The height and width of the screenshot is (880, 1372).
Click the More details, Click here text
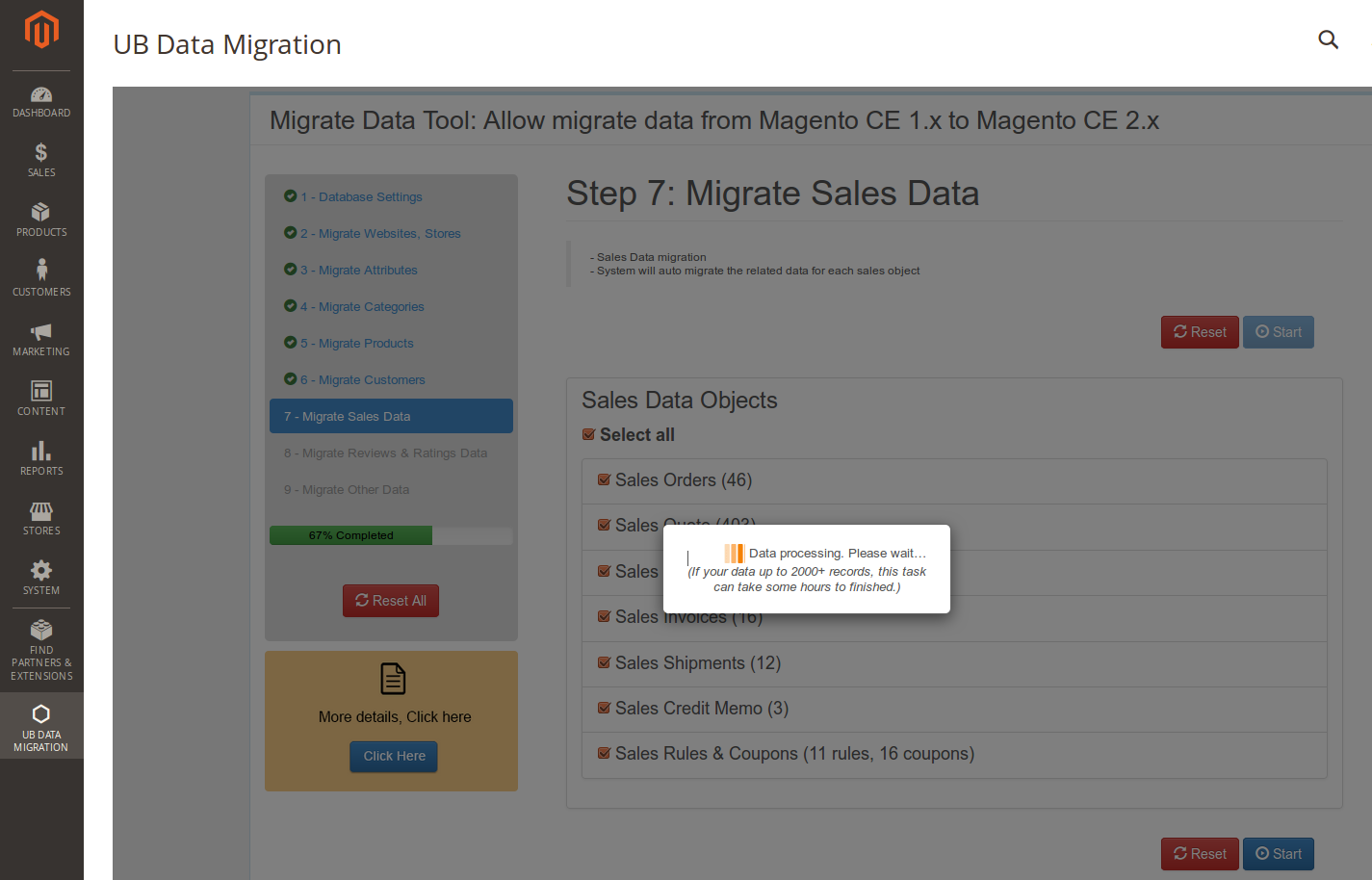pyautogui.click(x=395, y=717)
